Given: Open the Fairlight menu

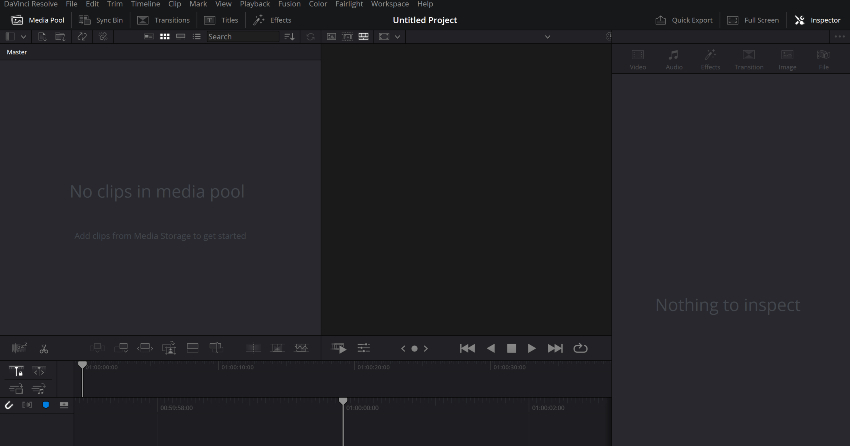Looking at the screenshot, I should coord(349,4).
